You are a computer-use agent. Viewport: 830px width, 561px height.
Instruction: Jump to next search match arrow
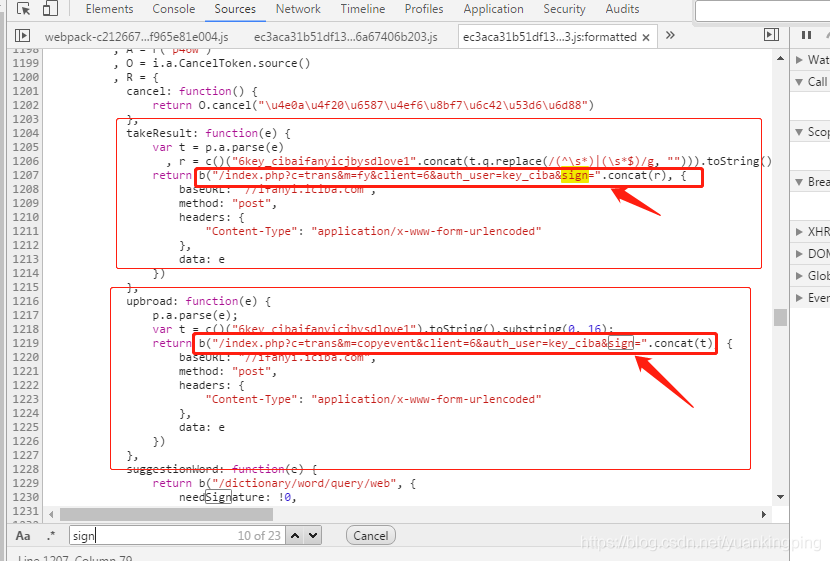click(x=313, y=536)
